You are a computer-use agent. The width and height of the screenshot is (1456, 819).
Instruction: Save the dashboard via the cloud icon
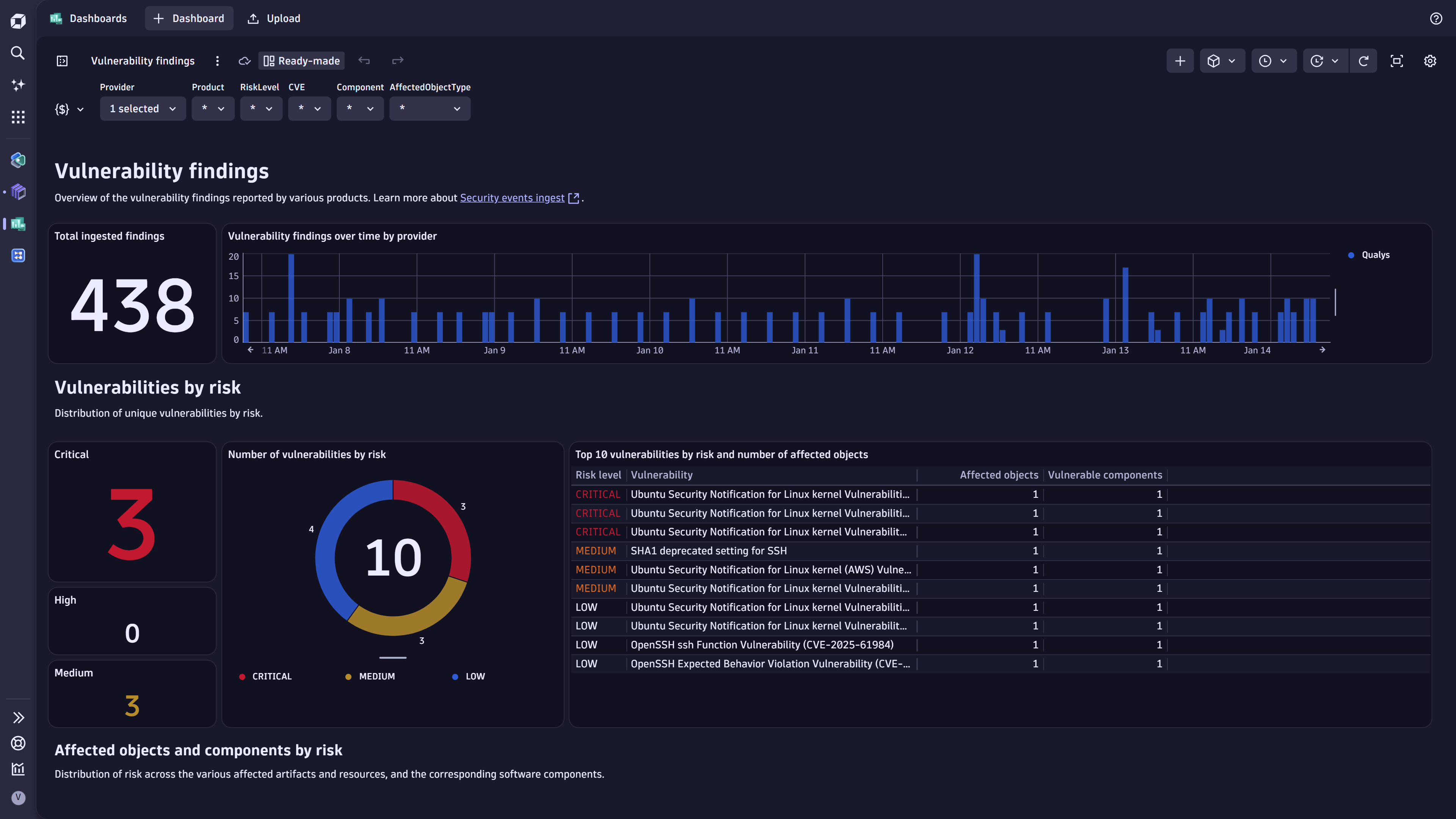[x=244, y=61]
